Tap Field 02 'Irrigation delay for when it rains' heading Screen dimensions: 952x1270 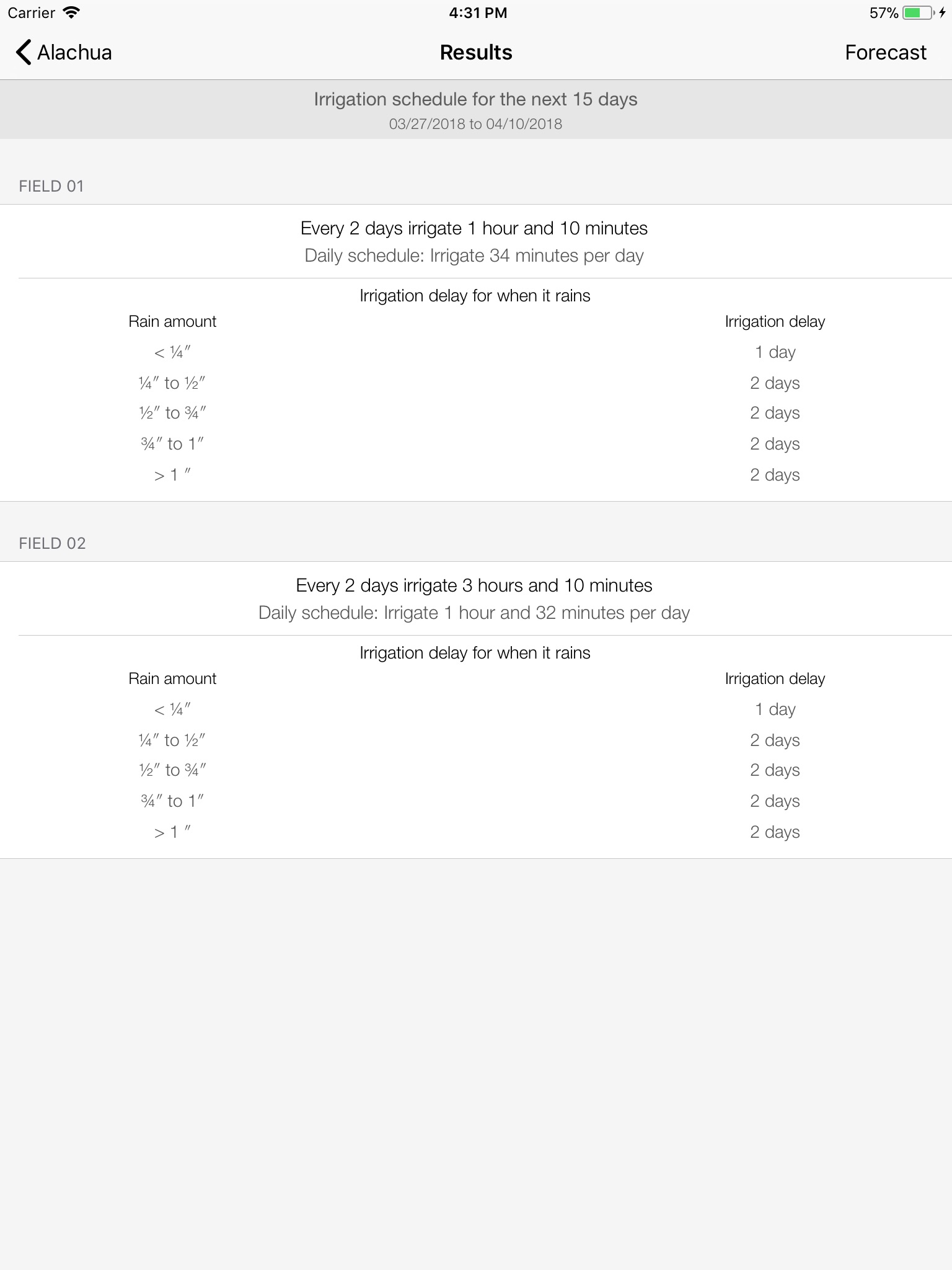(x=475, y=652)
